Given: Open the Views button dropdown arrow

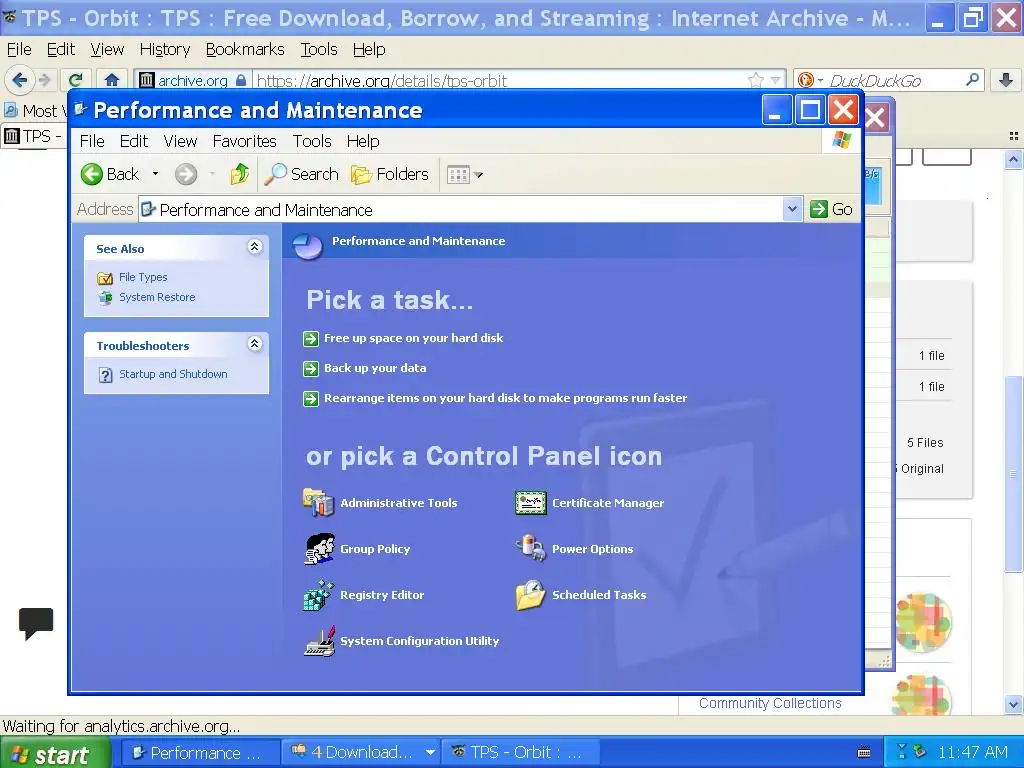Looking at the screenshot, I should 479,175.
